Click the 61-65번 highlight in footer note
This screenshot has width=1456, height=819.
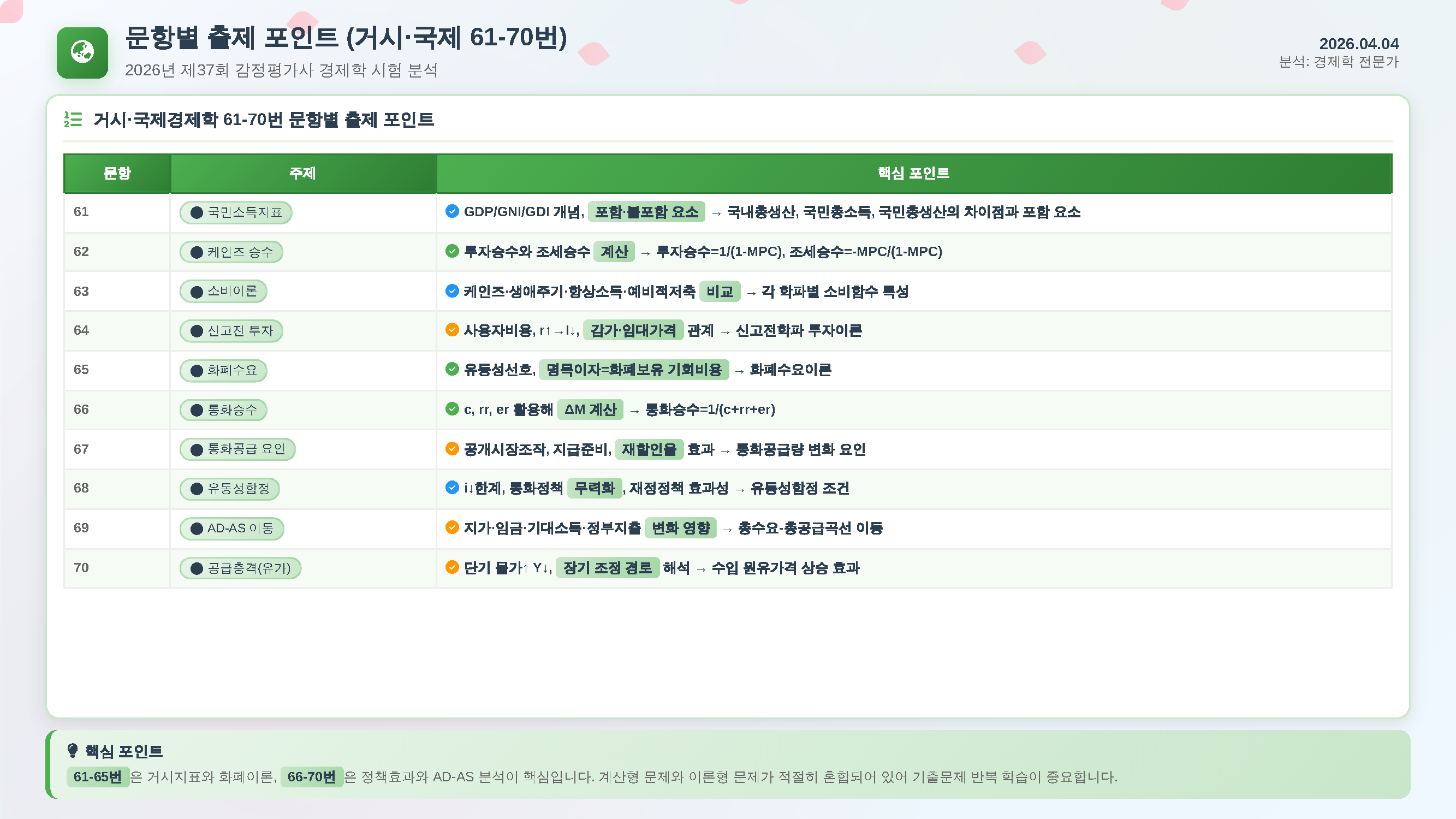(x=97, y=776)
